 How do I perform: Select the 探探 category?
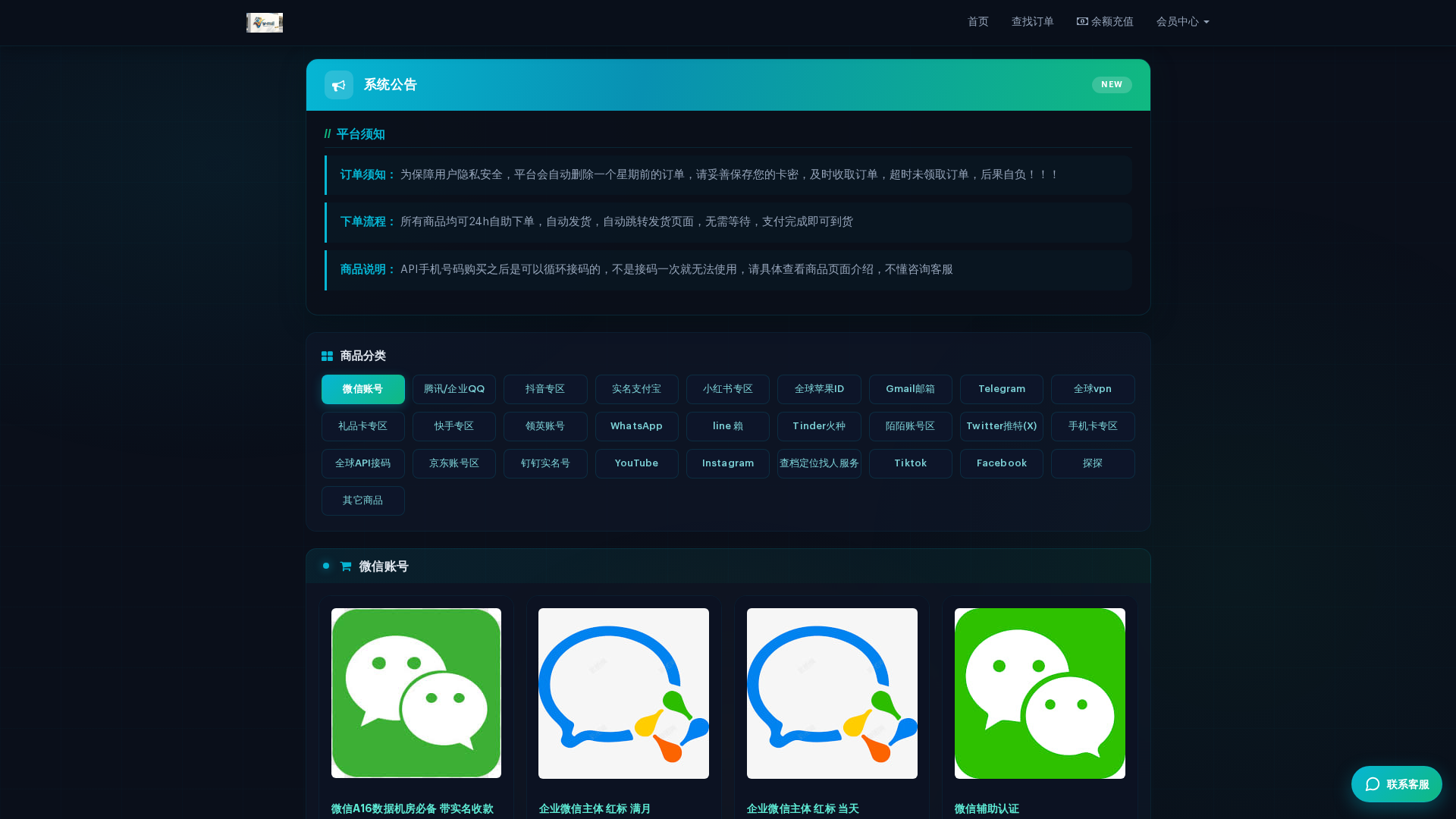click(x=1093, y=463)
